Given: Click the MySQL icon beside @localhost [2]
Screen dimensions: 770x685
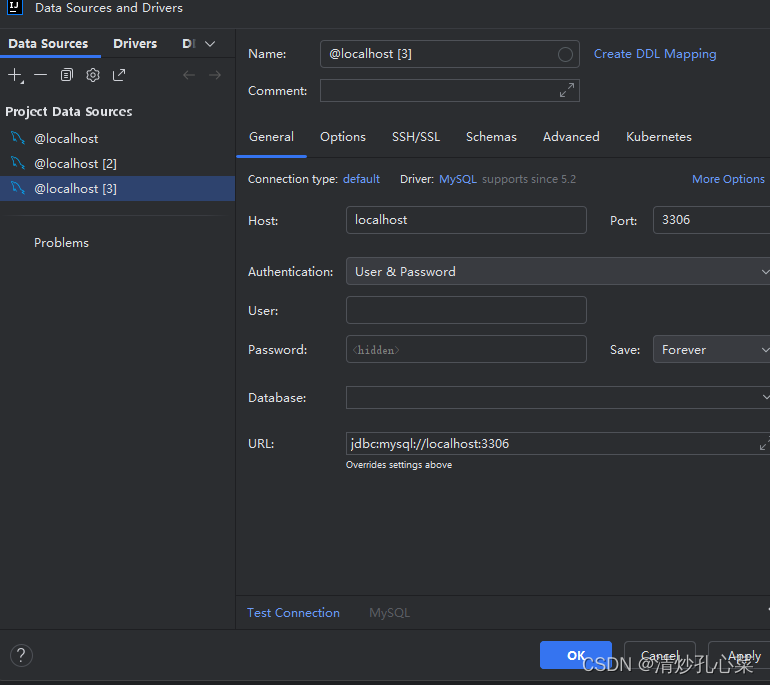Looking at the screenshot, I should (x=18, y=163).
